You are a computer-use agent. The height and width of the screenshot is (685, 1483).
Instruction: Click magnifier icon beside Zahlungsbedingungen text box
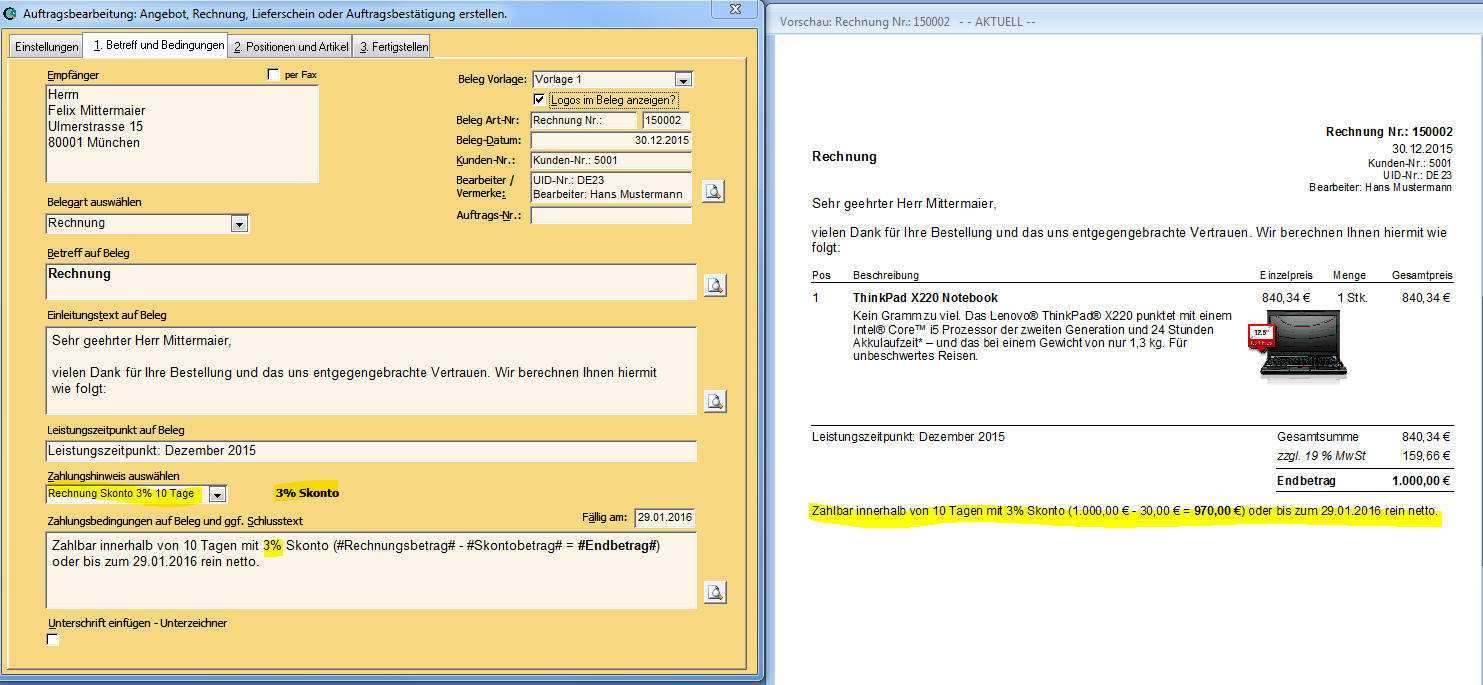[714, 592]
